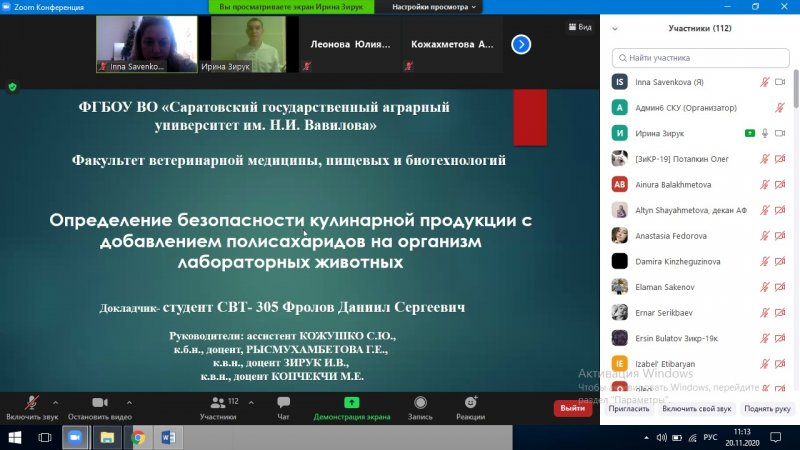Select participant Elaman Sakenov row

[698, 287]
